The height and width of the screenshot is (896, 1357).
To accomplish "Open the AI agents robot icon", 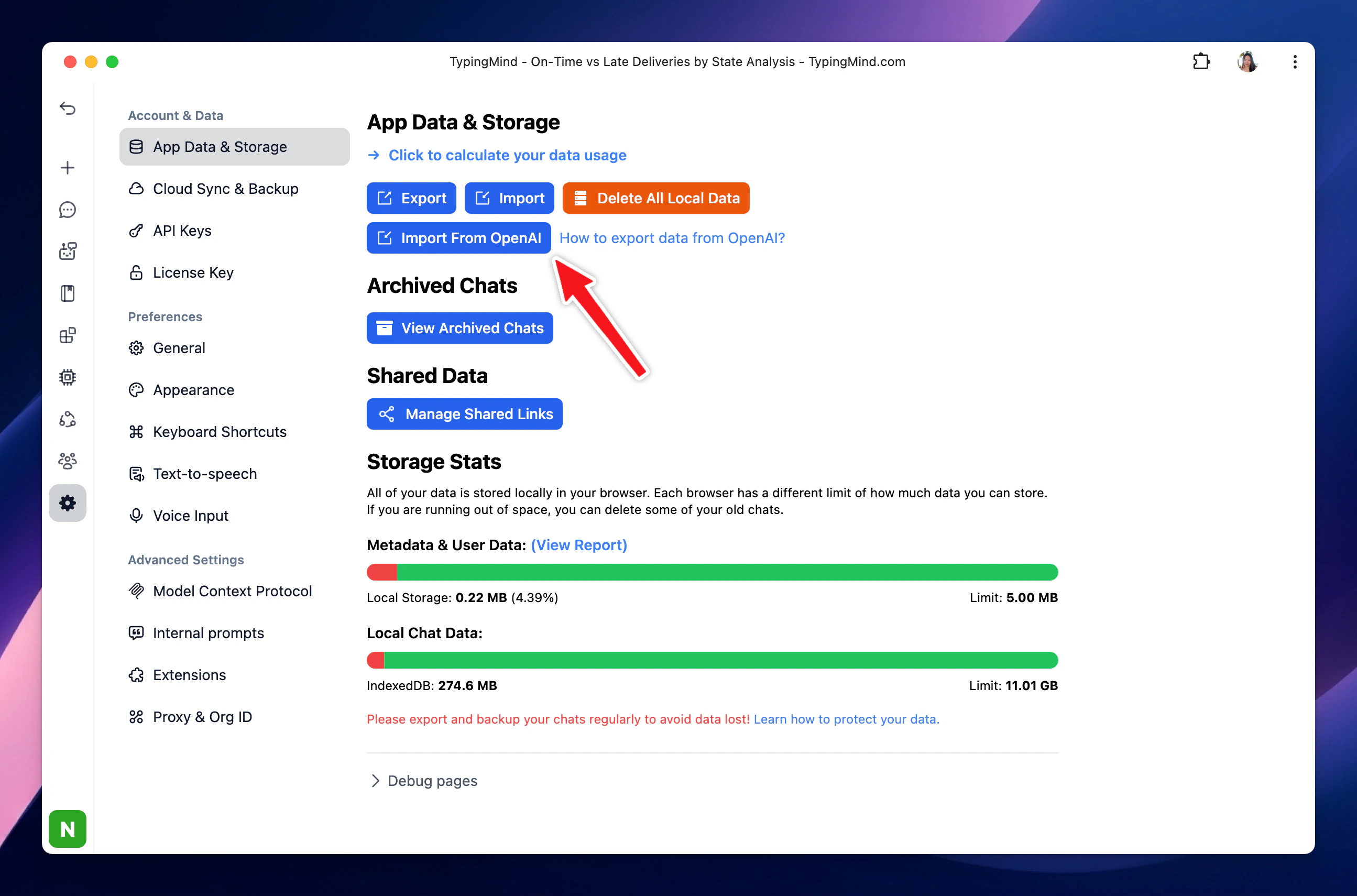I will pos(68,252).
